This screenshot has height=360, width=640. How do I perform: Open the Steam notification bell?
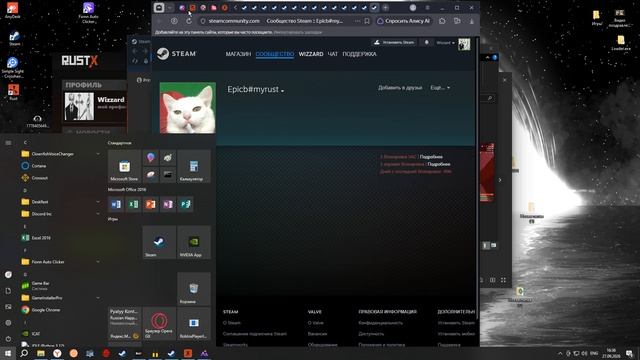(427, 42)
